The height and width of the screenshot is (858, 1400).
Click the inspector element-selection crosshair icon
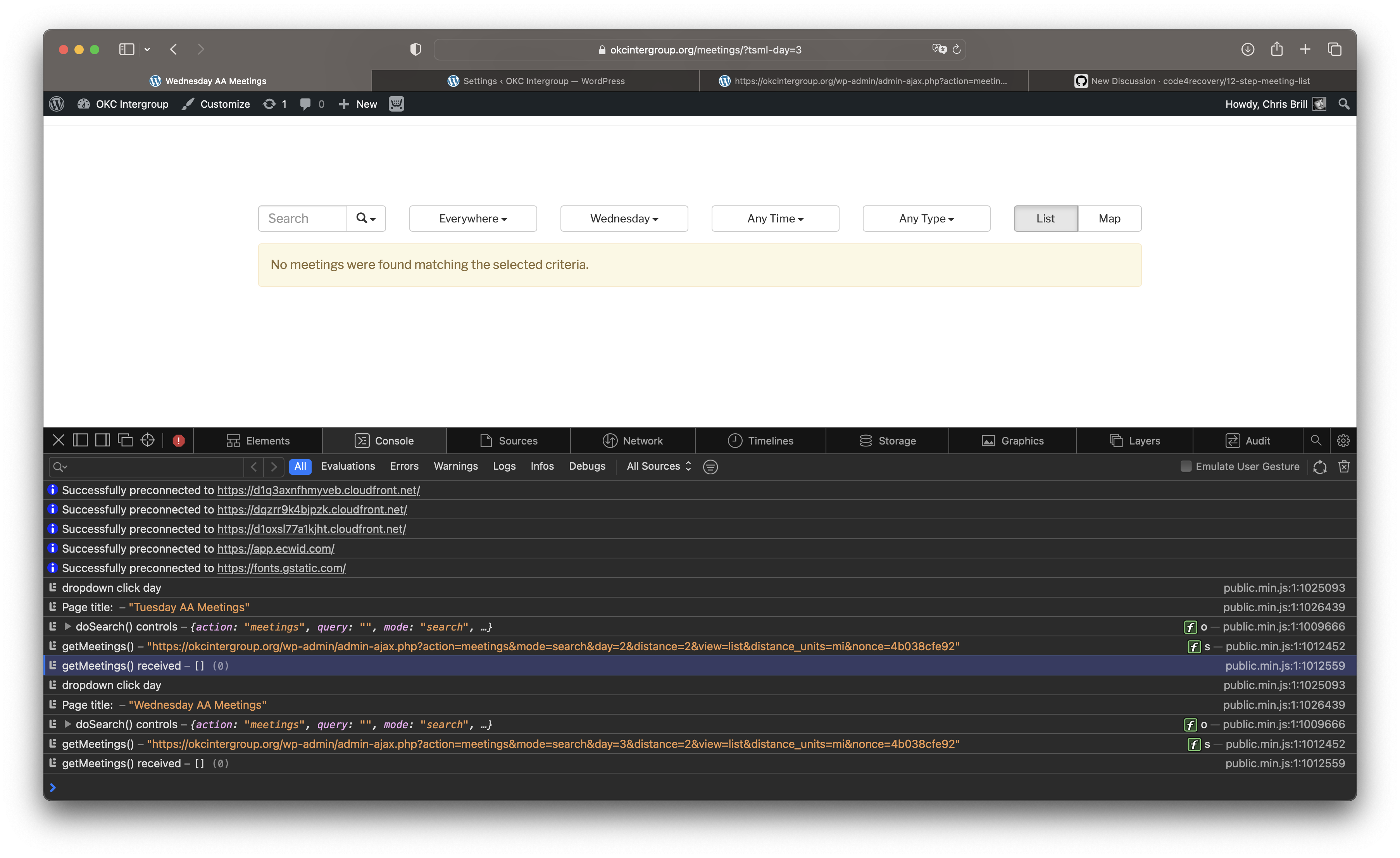pyautogui.click(x=148, y=440)
